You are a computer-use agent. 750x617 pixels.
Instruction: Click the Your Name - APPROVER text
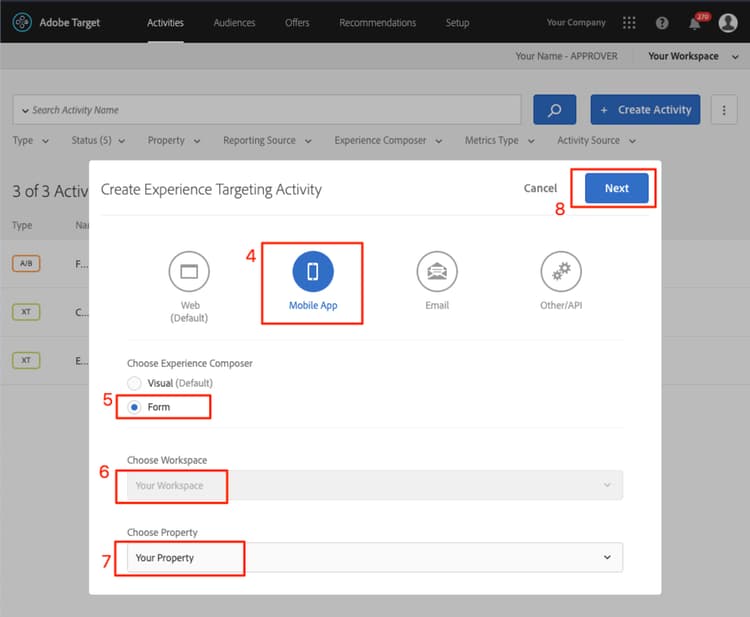(566, 56)
